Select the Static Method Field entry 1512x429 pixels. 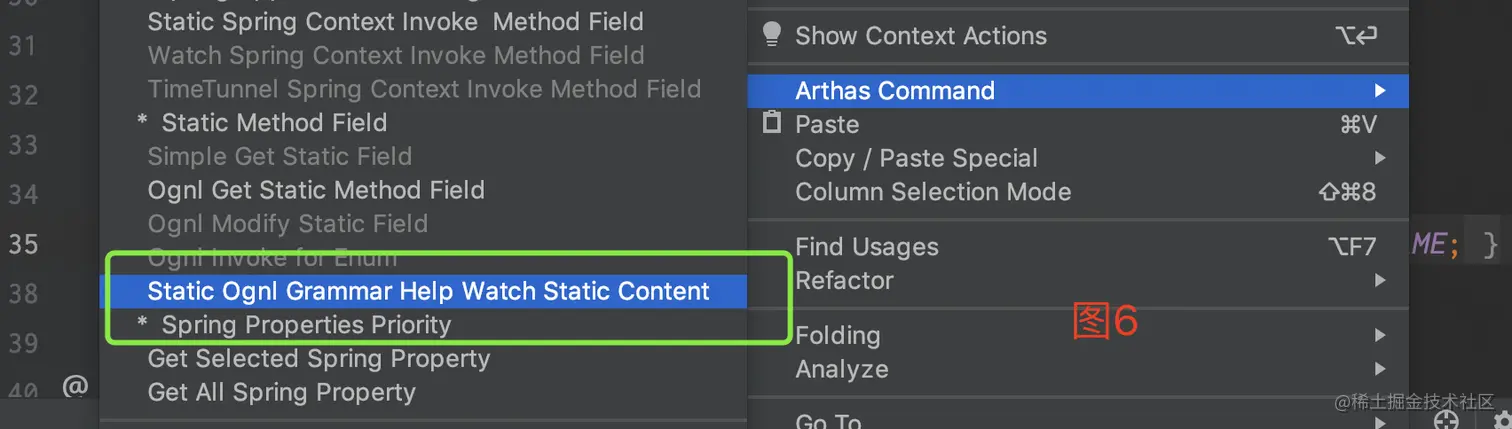click(273, 123)
